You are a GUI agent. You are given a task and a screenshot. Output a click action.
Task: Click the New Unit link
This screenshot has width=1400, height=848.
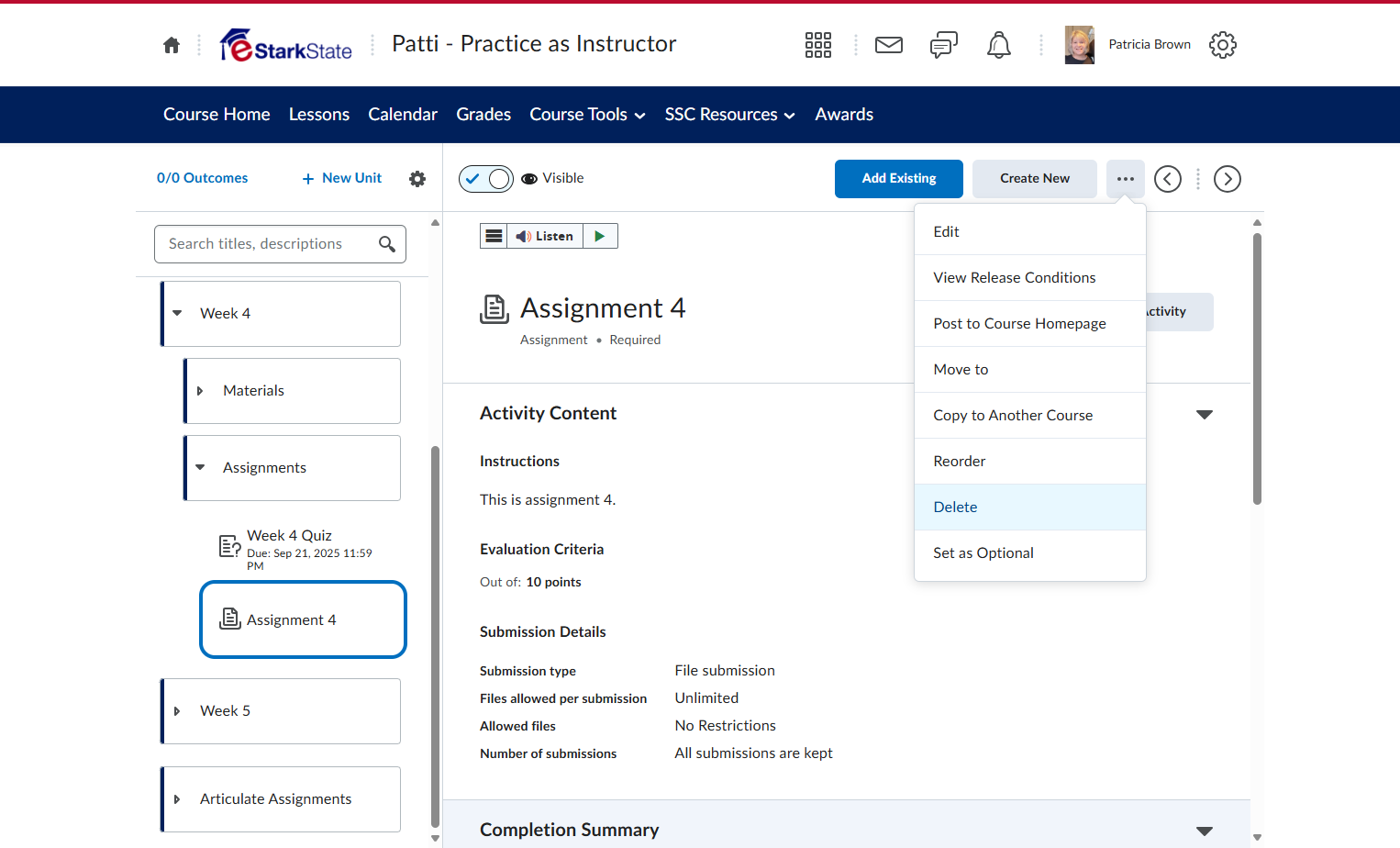342,178
